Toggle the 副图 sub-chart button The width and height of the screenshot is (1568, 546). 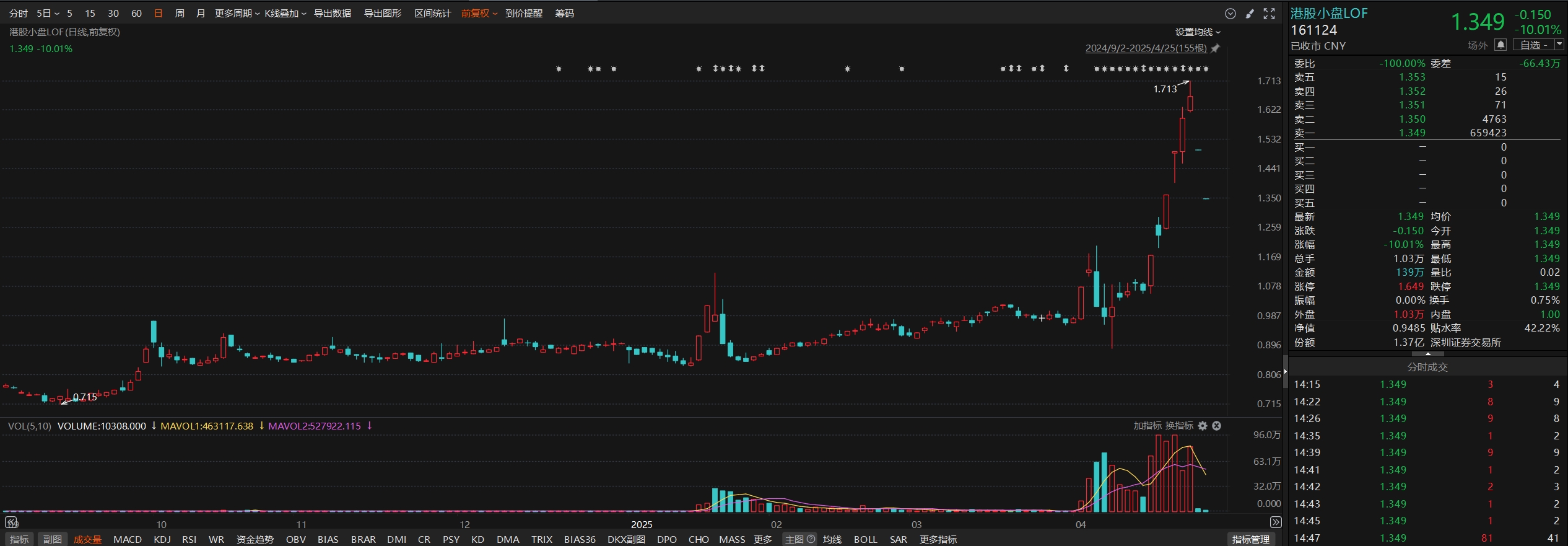tap(53, 539)
